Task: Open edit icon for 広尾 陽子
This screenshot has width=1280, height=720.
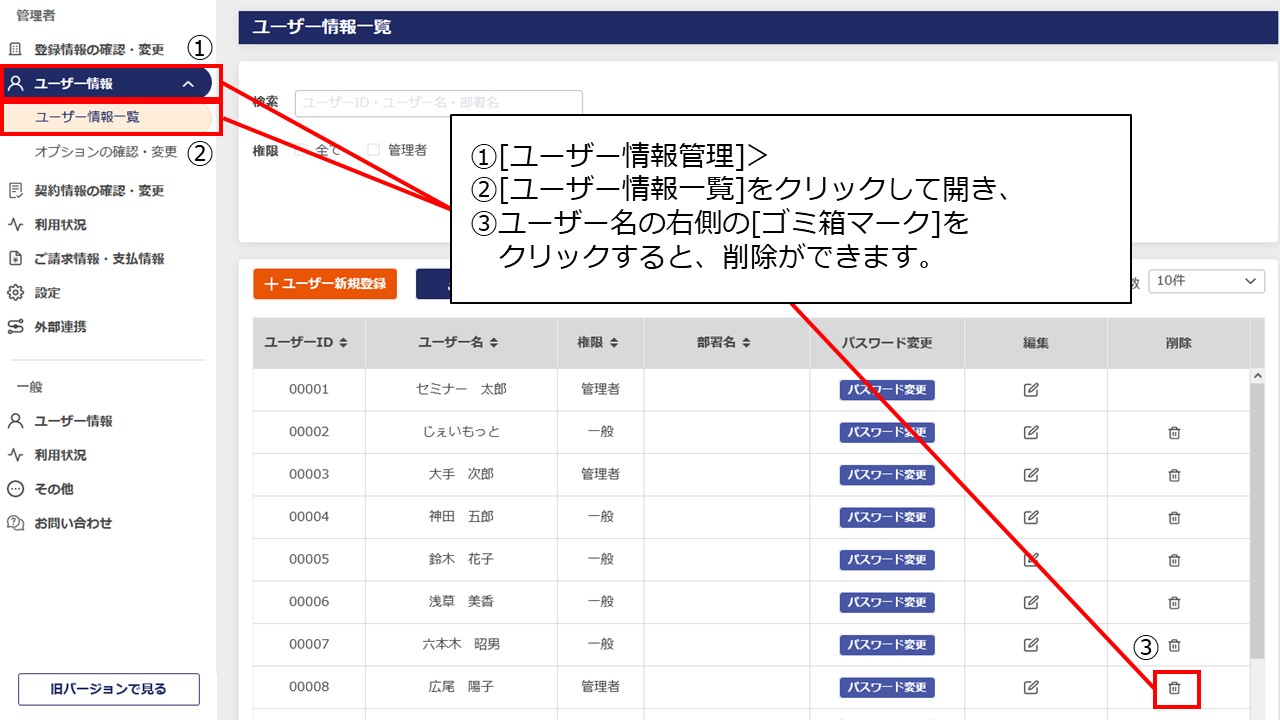Action: [1031, 688]
